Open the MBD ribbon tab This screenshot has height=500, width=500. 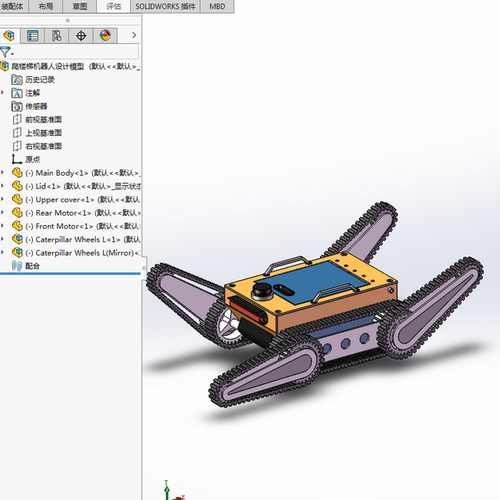(x=217, y=6)
